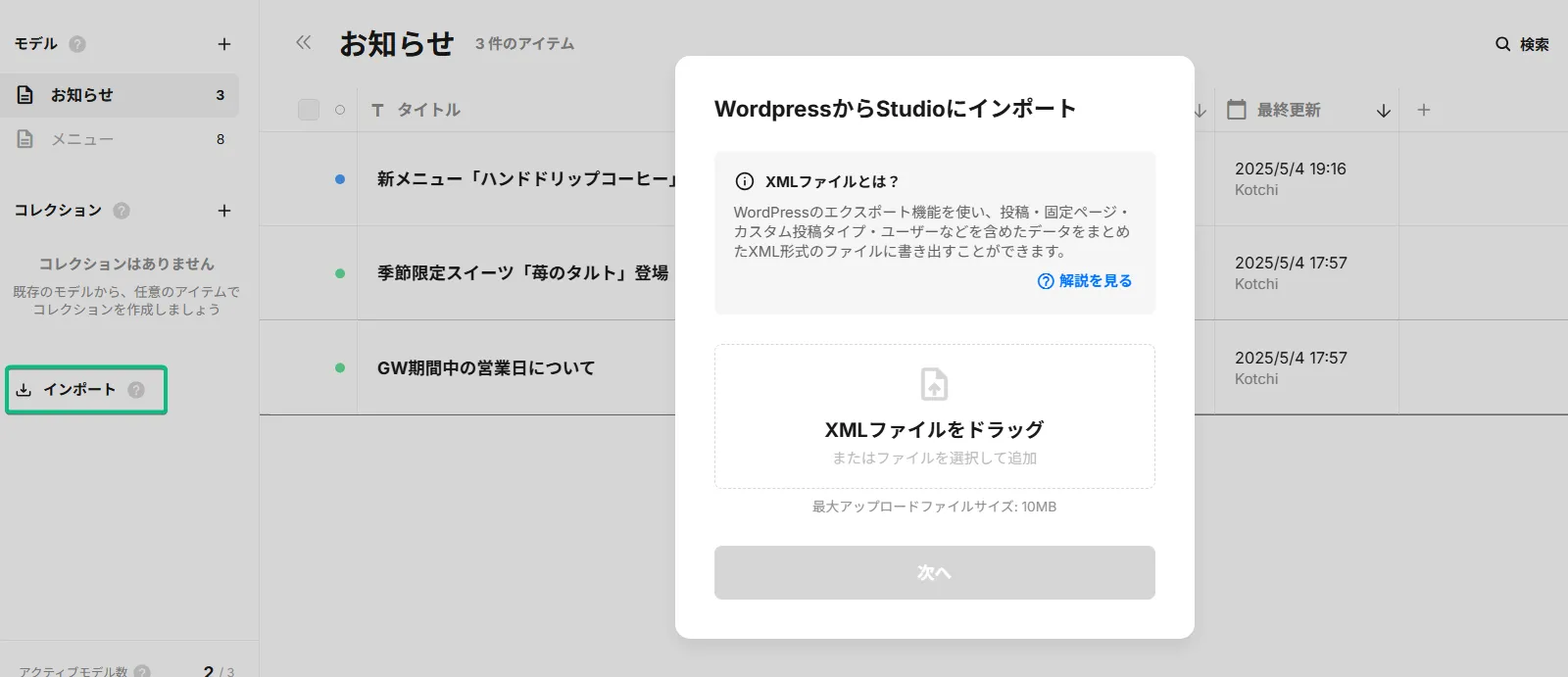This screenshot has height=677, width=1568.
Task: Click the search magnifier icon
Action: coord(1502,44)
